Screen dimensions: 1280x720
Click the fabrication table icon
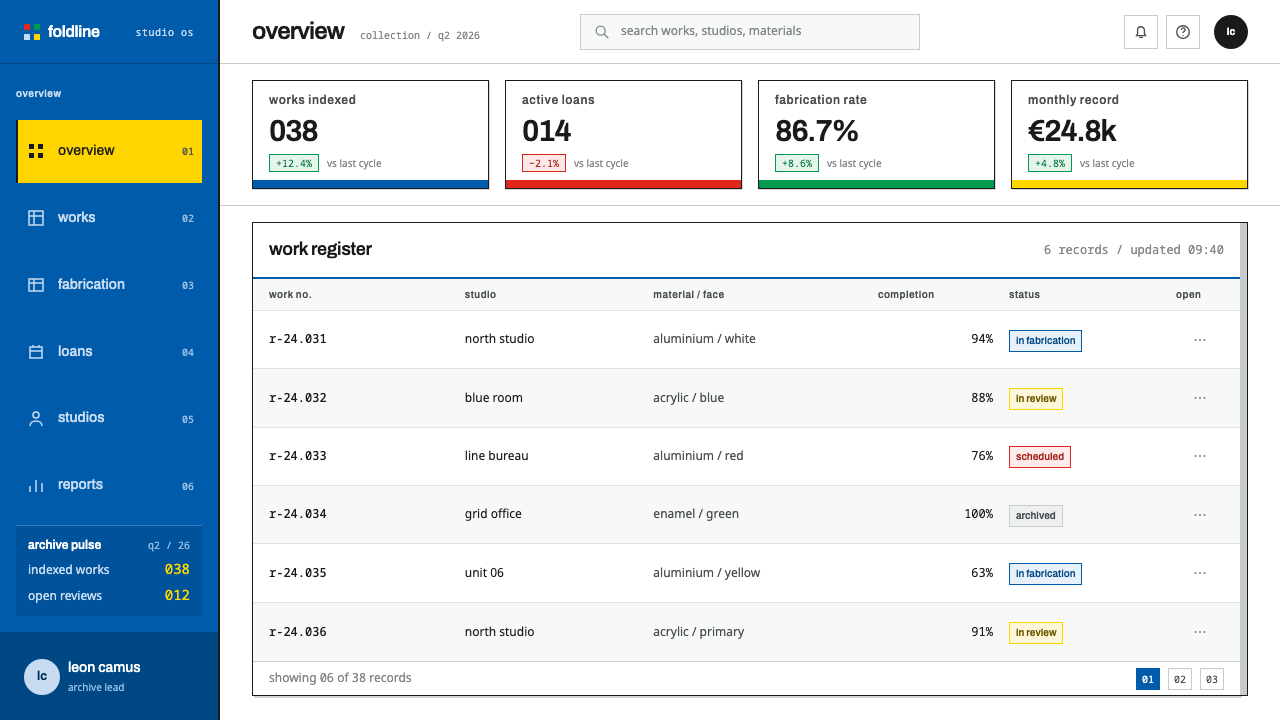[x=36, y=285]
